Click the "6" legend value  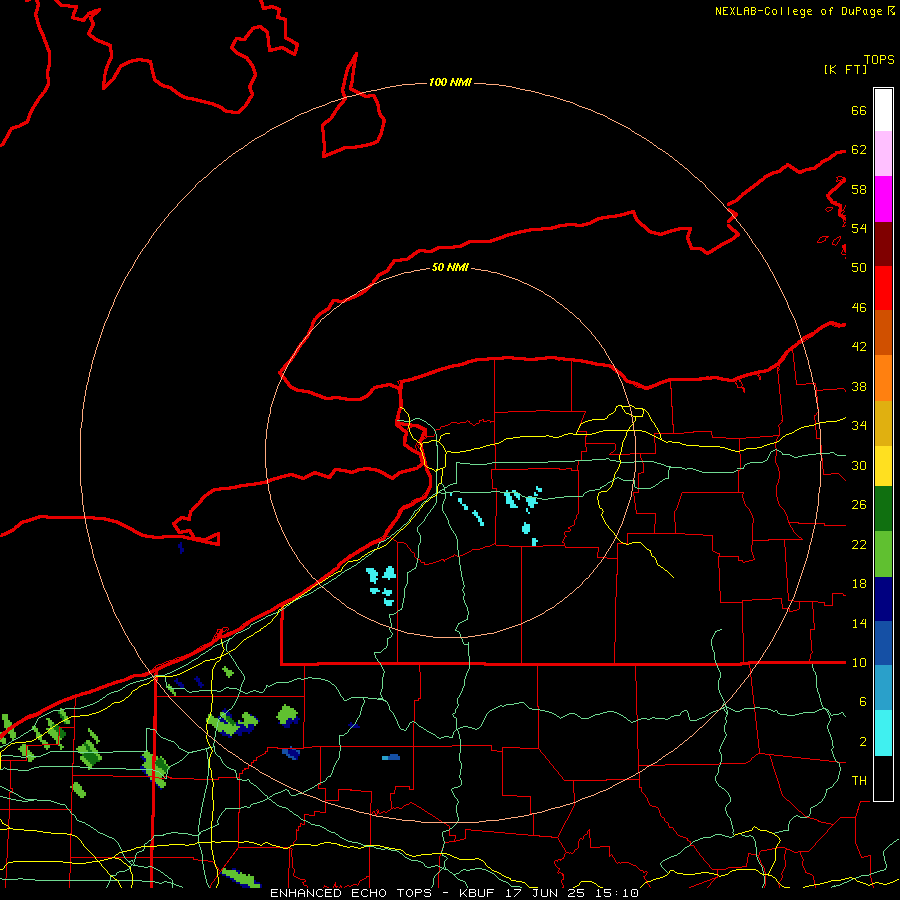[863, 702]
